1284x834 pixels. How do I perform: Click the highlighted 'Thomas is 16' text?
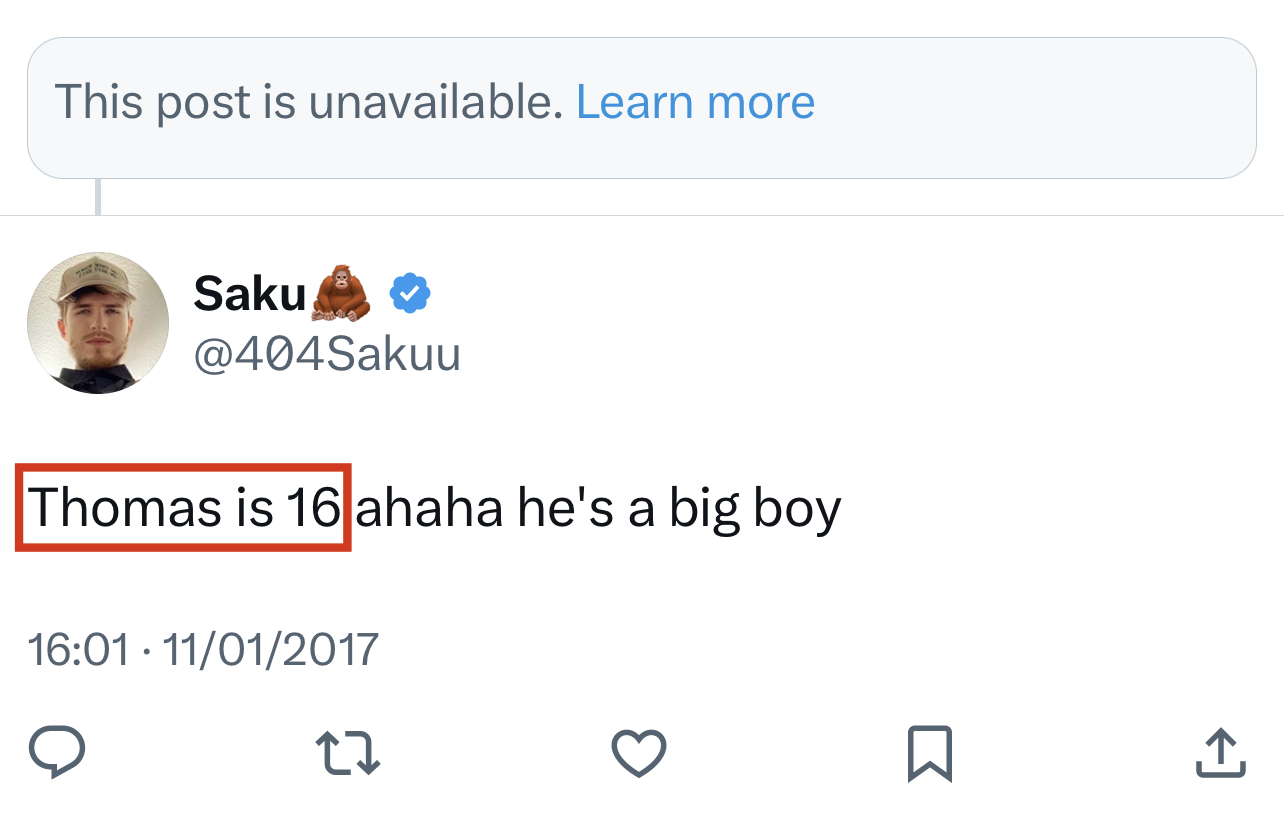pyautogui.click(x=184, y=507)
